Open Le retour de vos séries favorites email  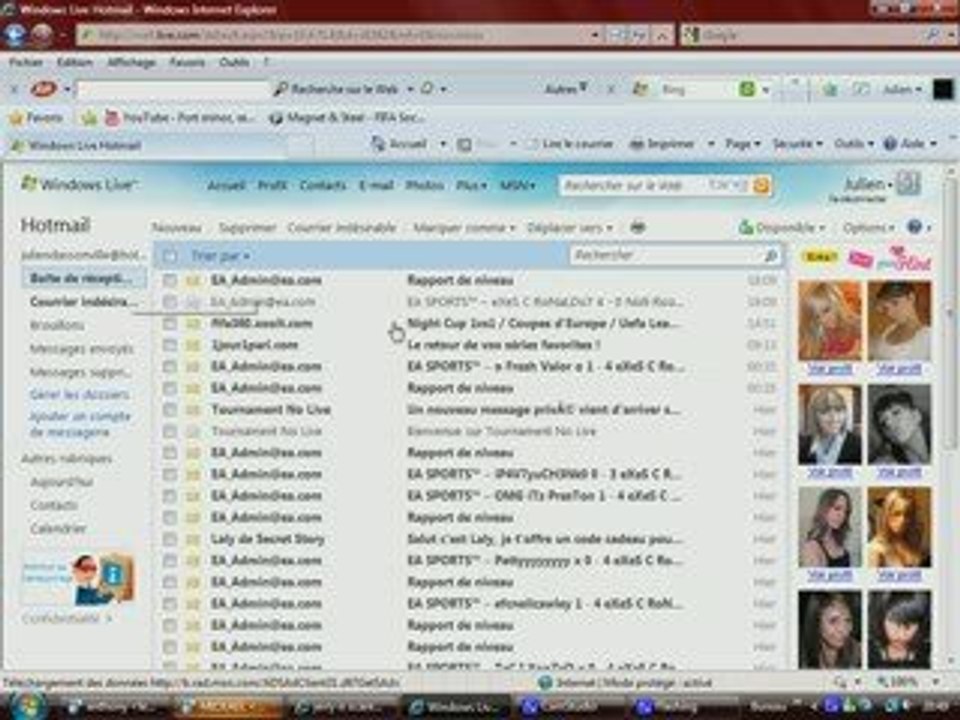tap(503, 345)
